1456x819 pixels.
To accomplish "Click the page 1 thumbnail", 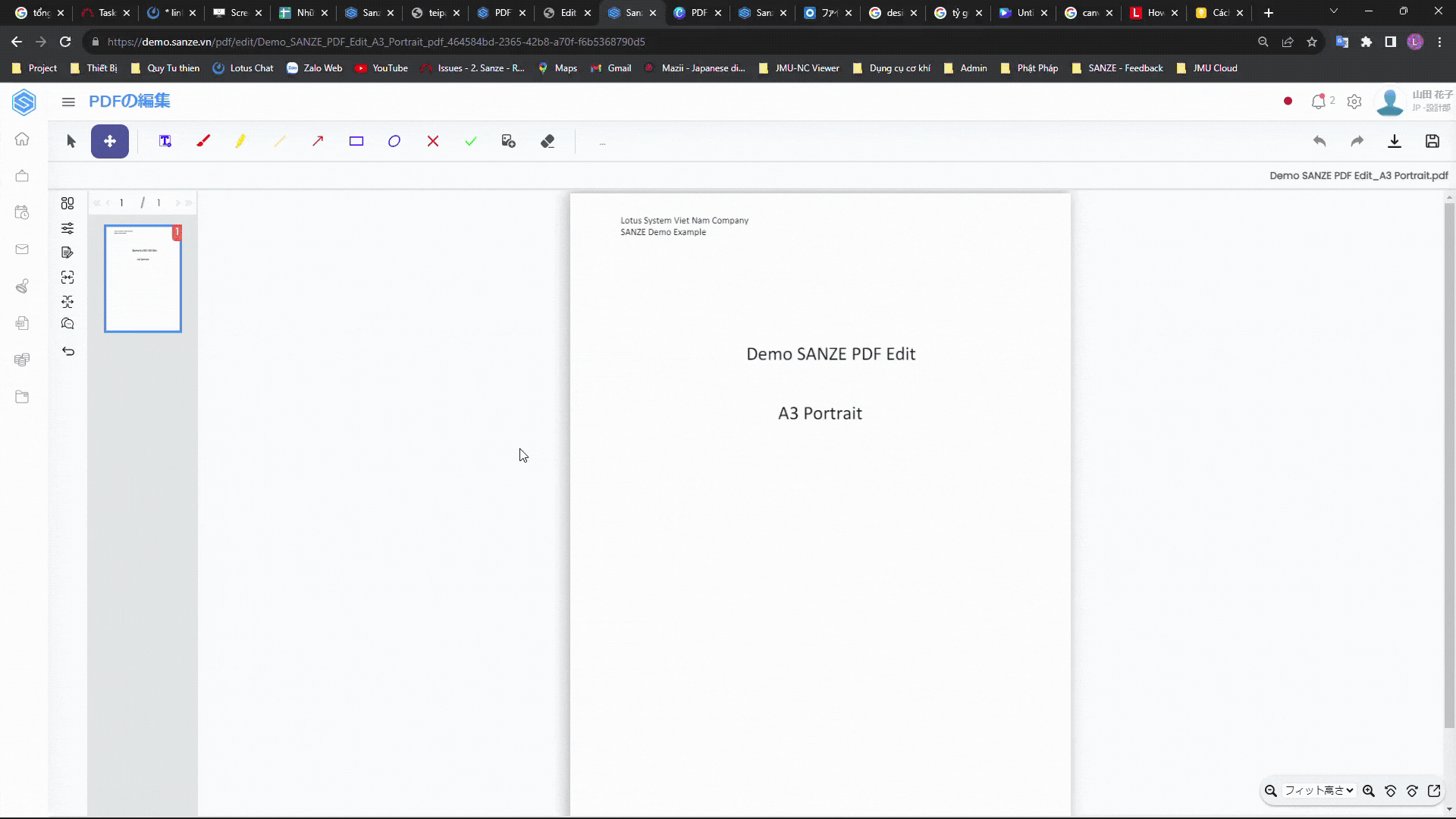I will pyautogui.click(x=143, y=278).
